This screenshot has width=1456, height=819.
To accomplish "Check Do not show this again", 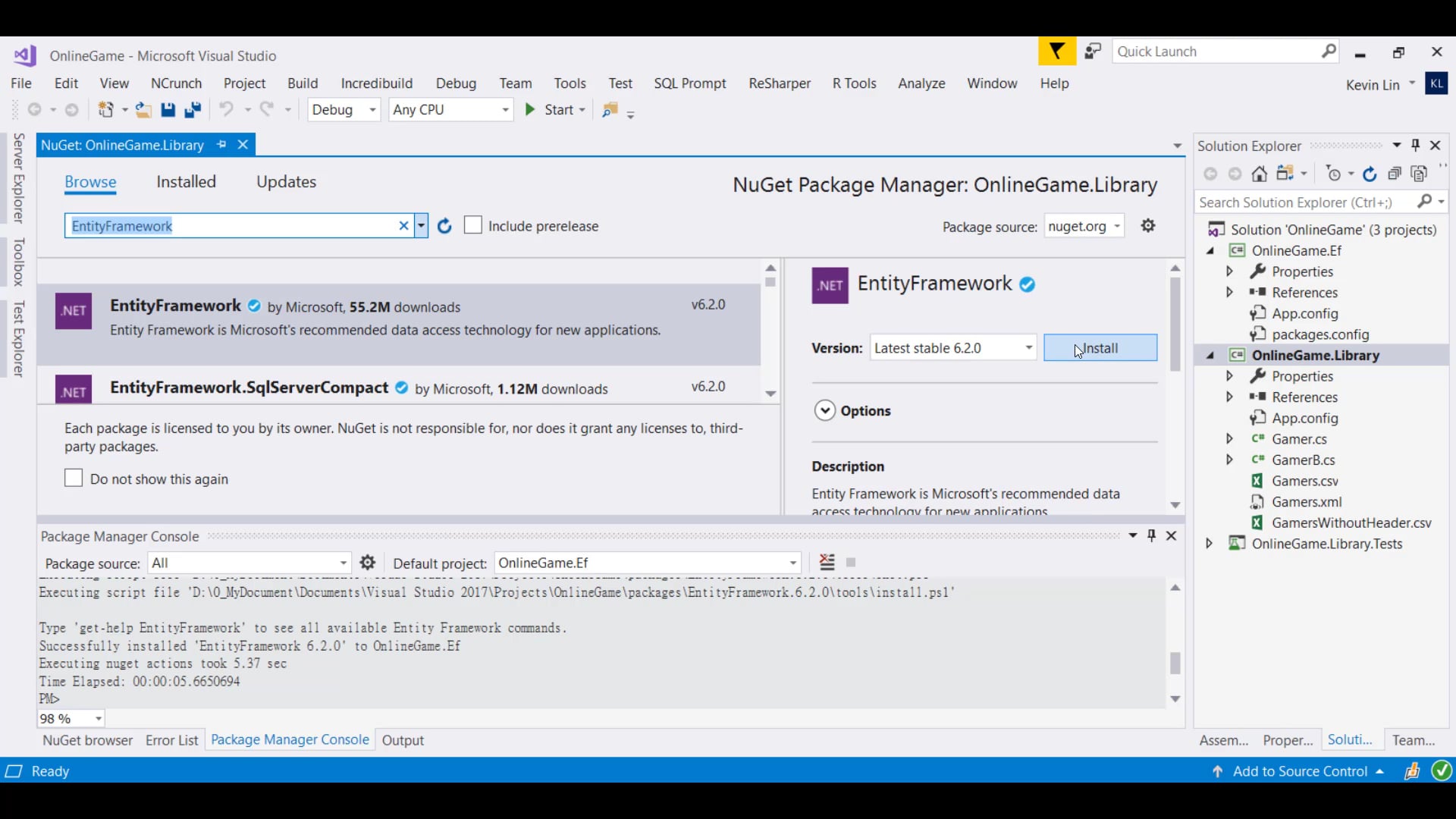I will (74, 479).
